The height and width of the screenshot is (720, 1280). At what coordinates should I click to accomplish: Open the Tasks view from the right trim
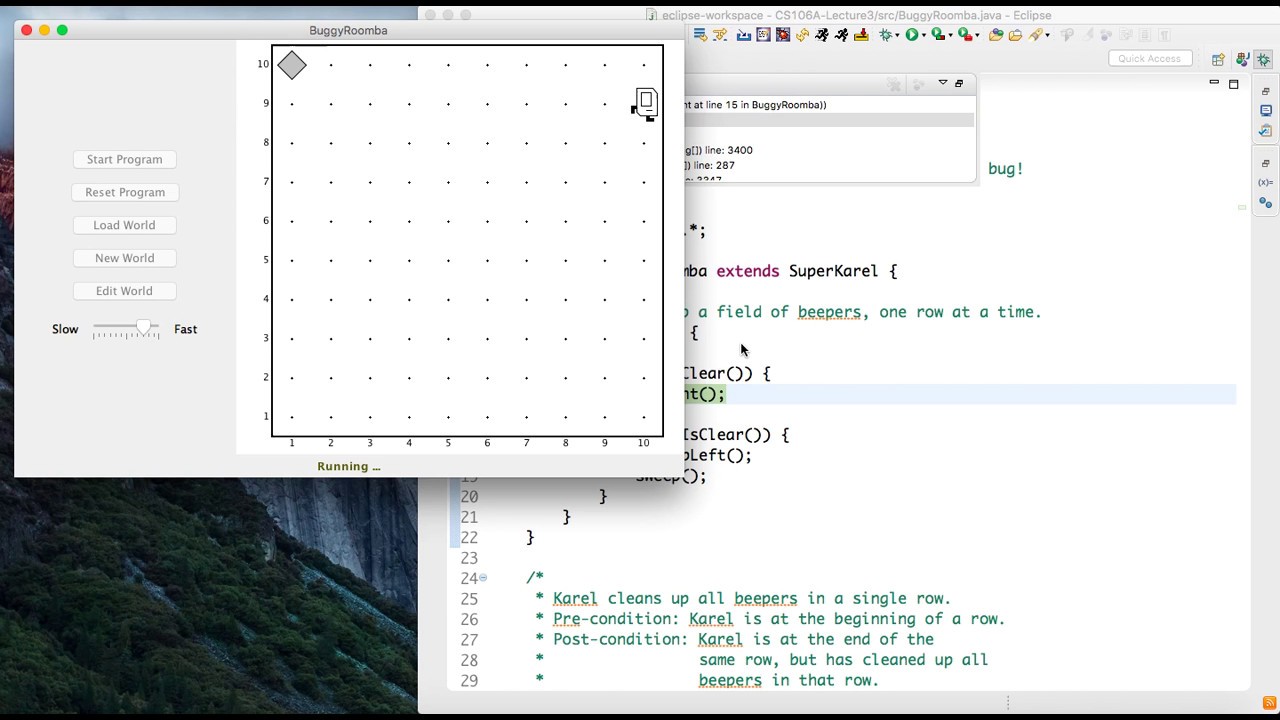click(1266, 131)
